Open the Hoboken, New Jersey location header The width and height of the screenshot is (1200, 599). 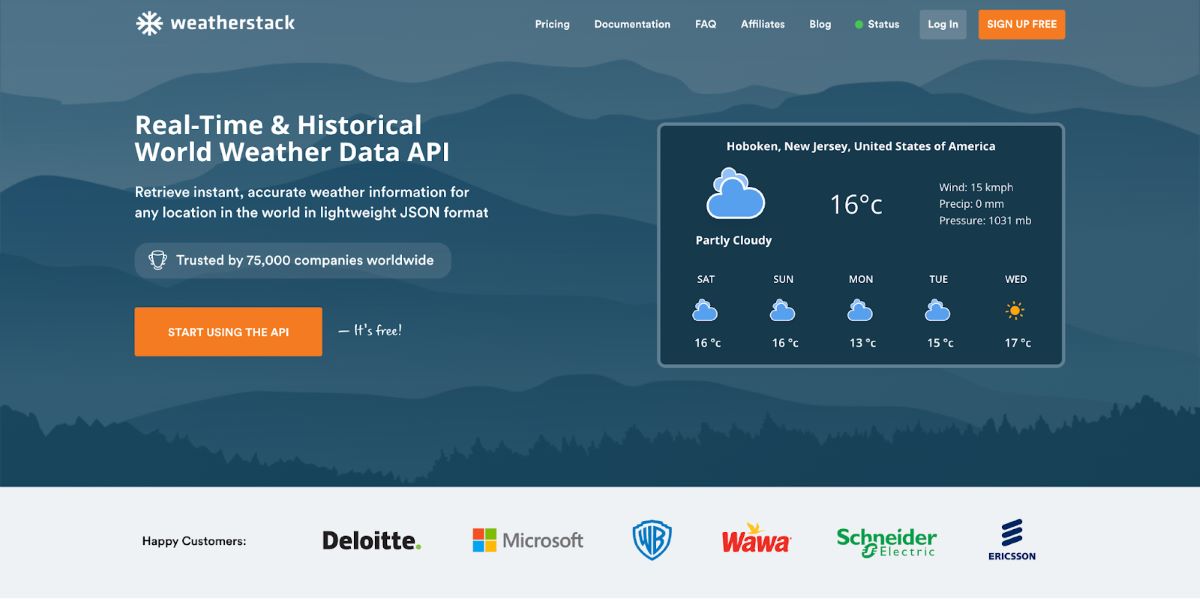click(861, 146)
